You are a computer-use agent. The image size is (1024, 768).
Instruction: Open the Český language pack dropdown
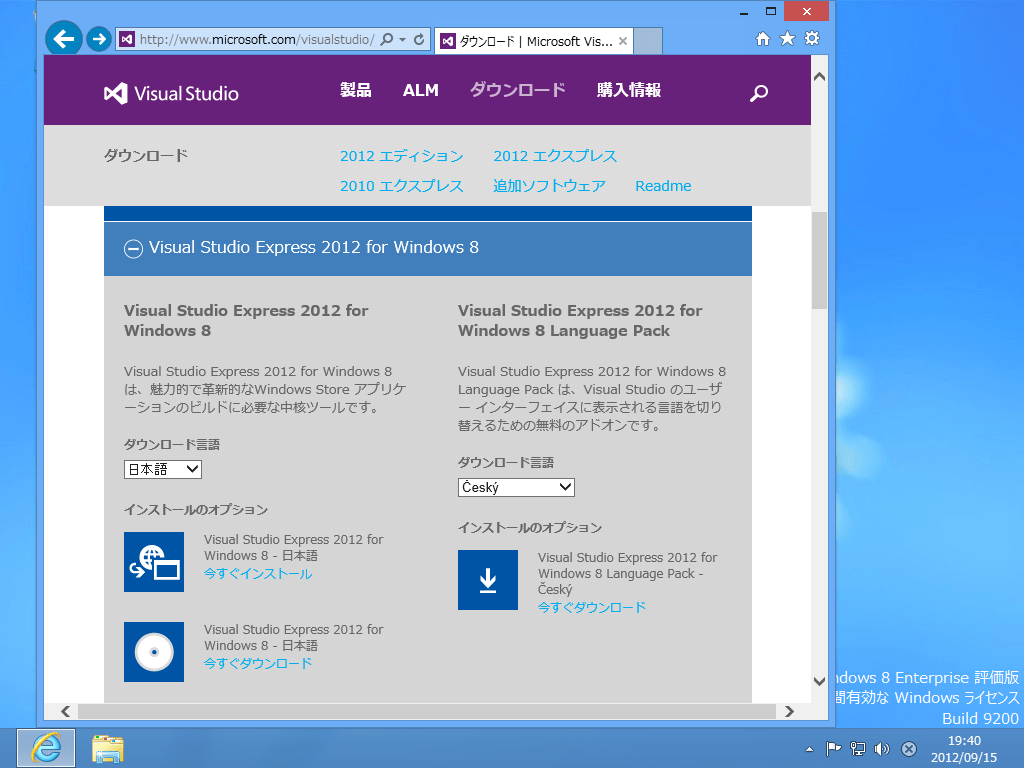click(x=516, y=487)
